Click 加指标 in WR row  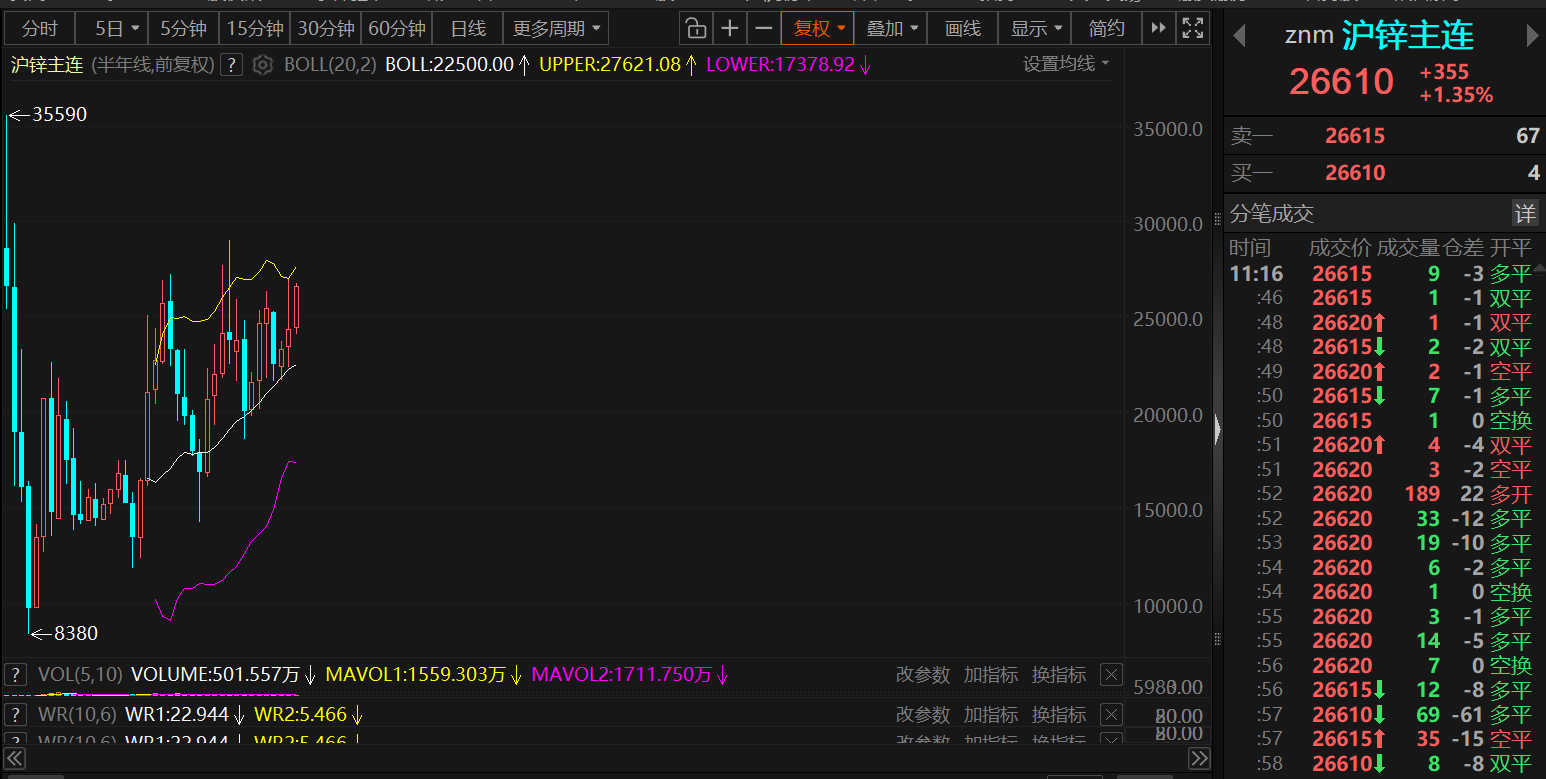coord(991,715)
